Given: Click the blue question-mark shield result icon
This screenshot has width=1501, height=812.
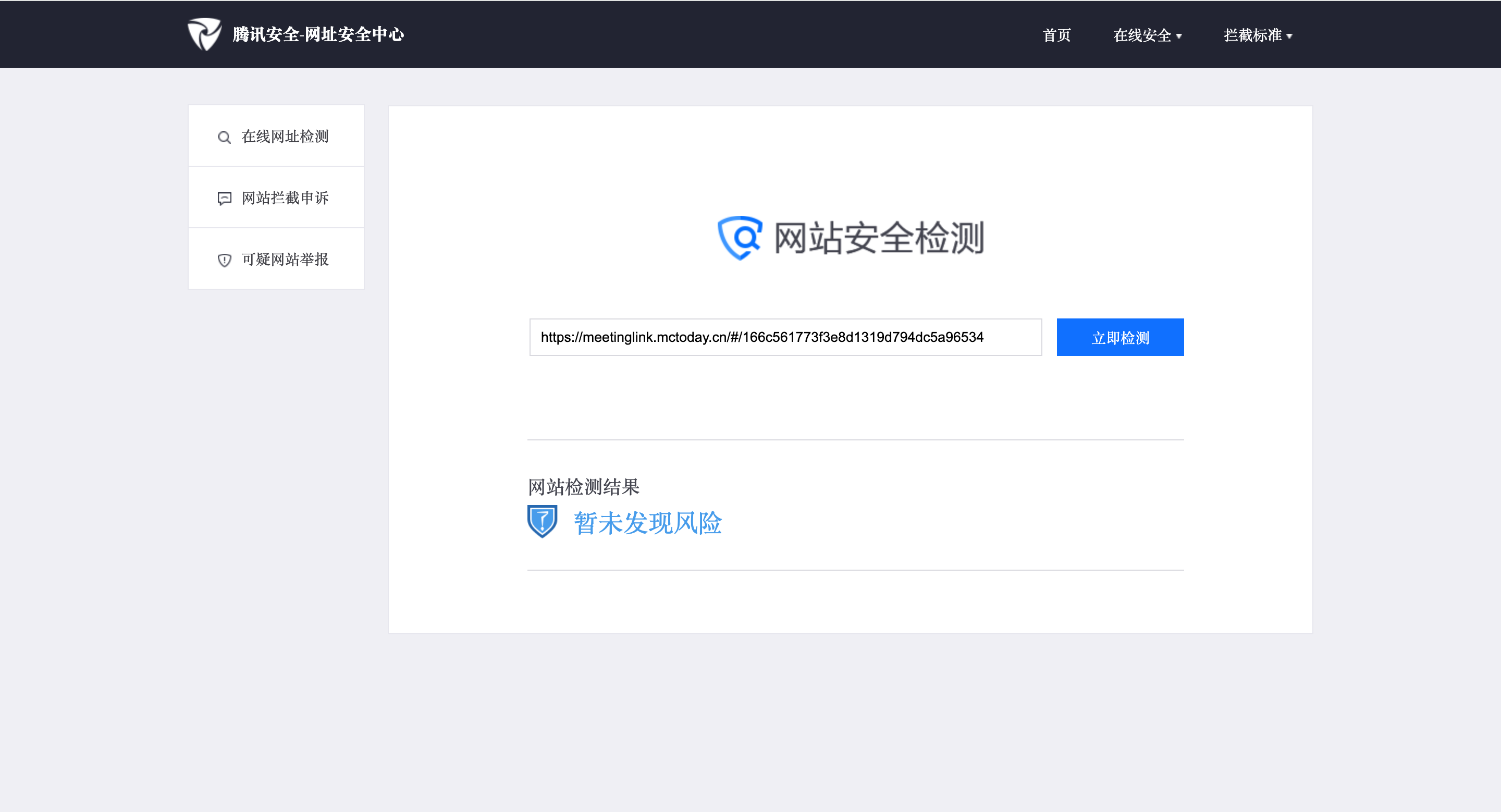Looking at the screenshot, I should pos(542,521).
